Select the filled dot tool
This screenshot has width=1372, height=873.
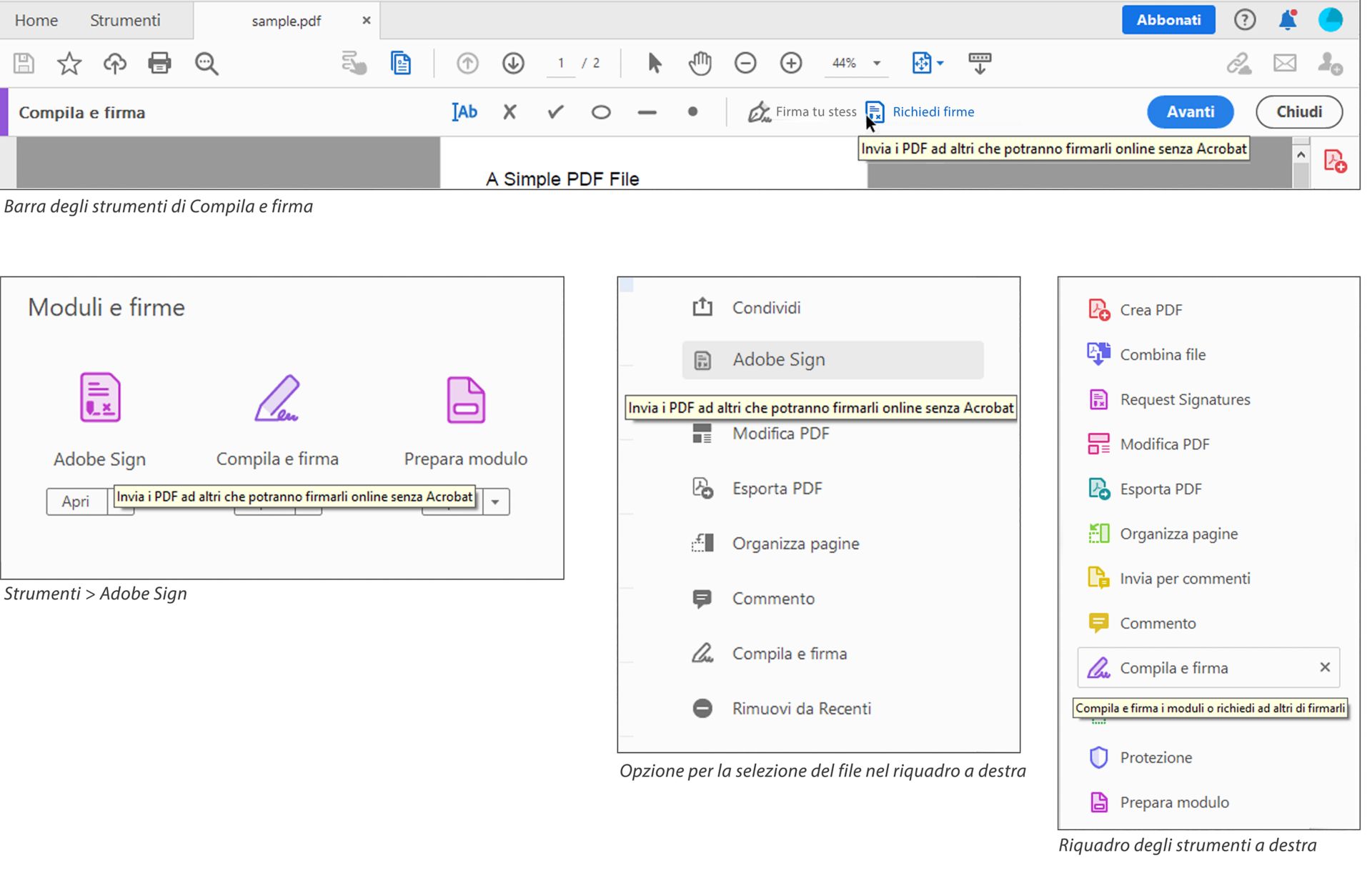[692, 112]
